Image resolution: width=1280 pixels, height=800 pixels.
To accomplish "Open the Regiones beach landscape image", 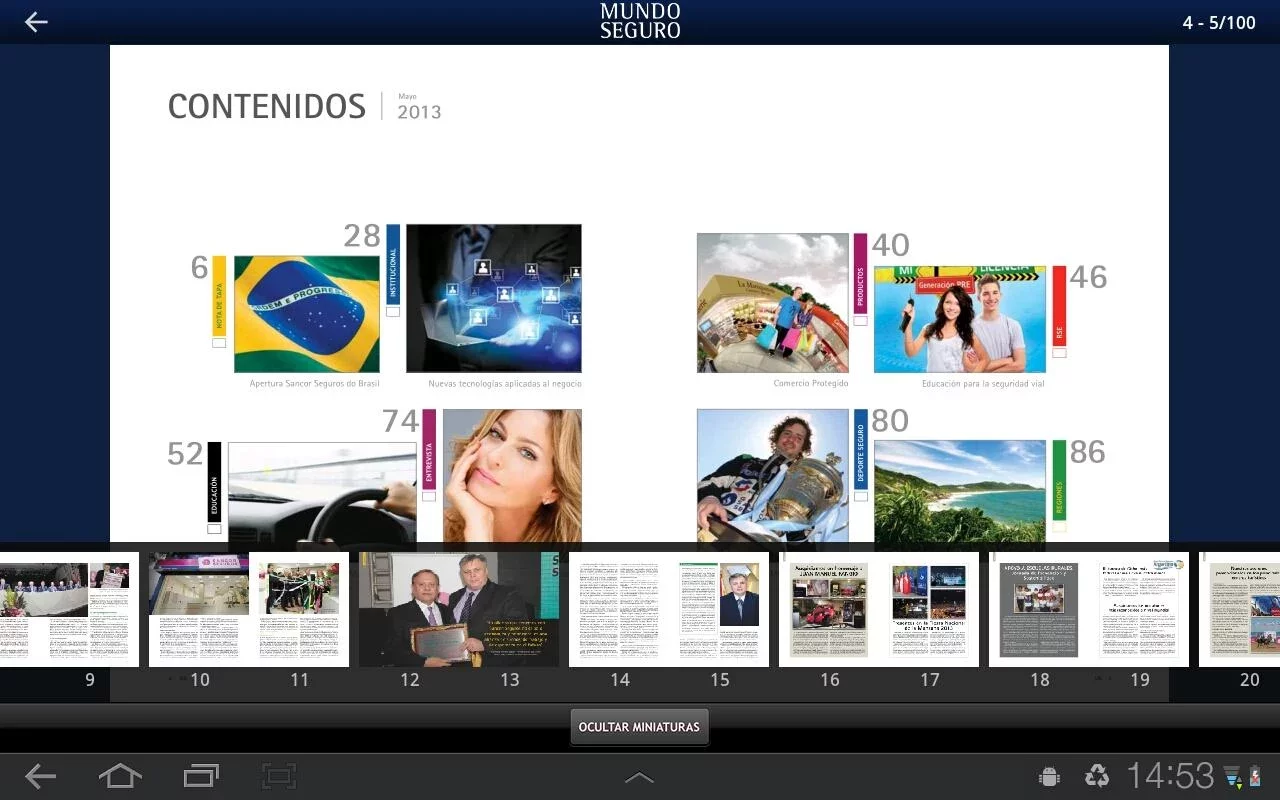I will tap(960, 491).
